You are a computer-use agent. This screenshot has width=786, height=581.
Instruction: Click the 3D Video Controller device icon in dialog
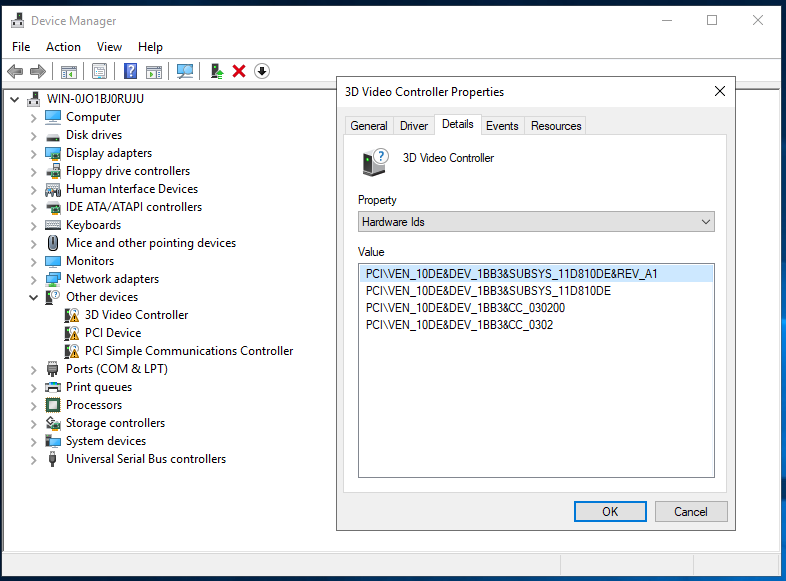(x=375, y=163)
